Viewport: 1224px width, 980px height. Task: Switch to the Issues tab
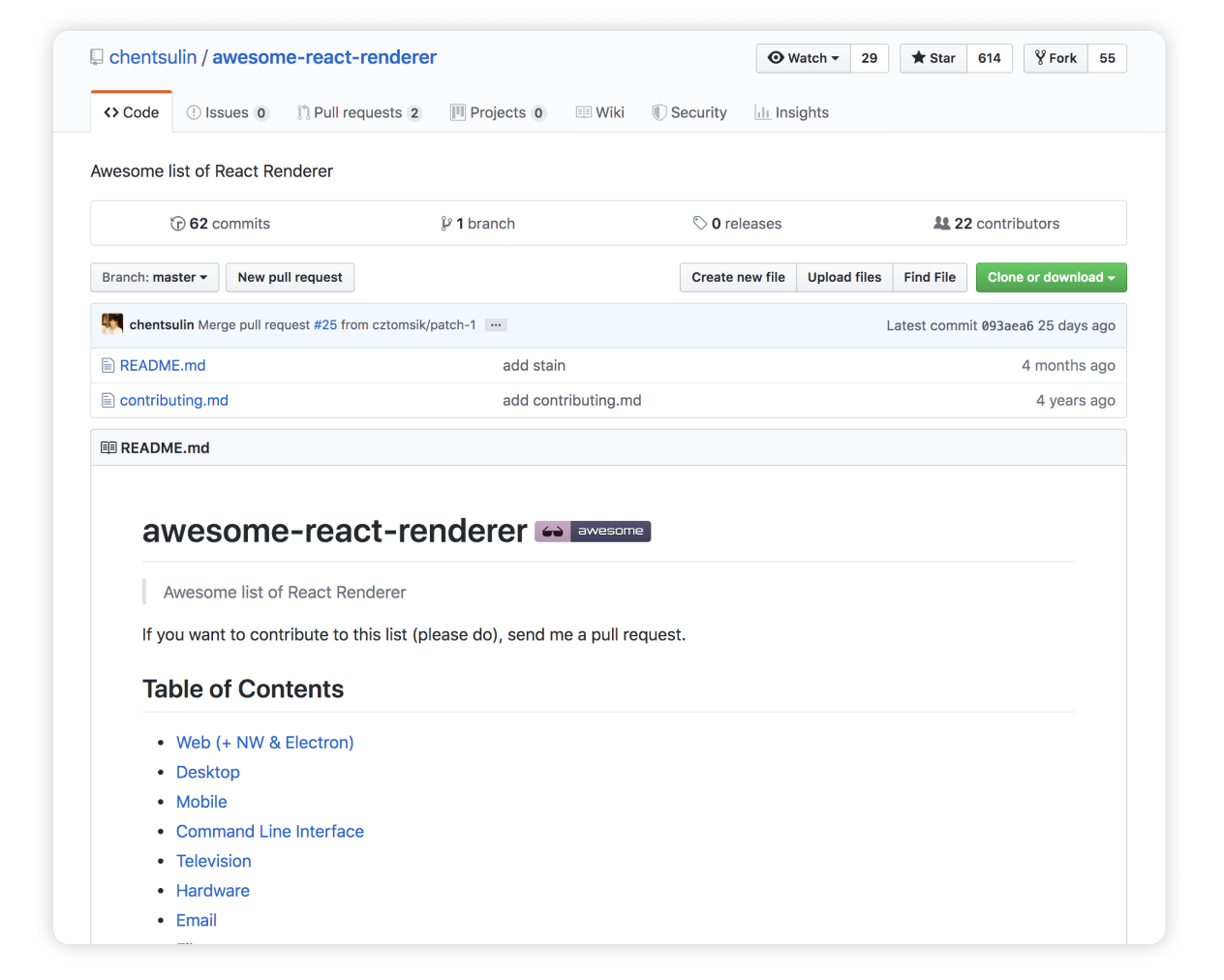point(228,112)
